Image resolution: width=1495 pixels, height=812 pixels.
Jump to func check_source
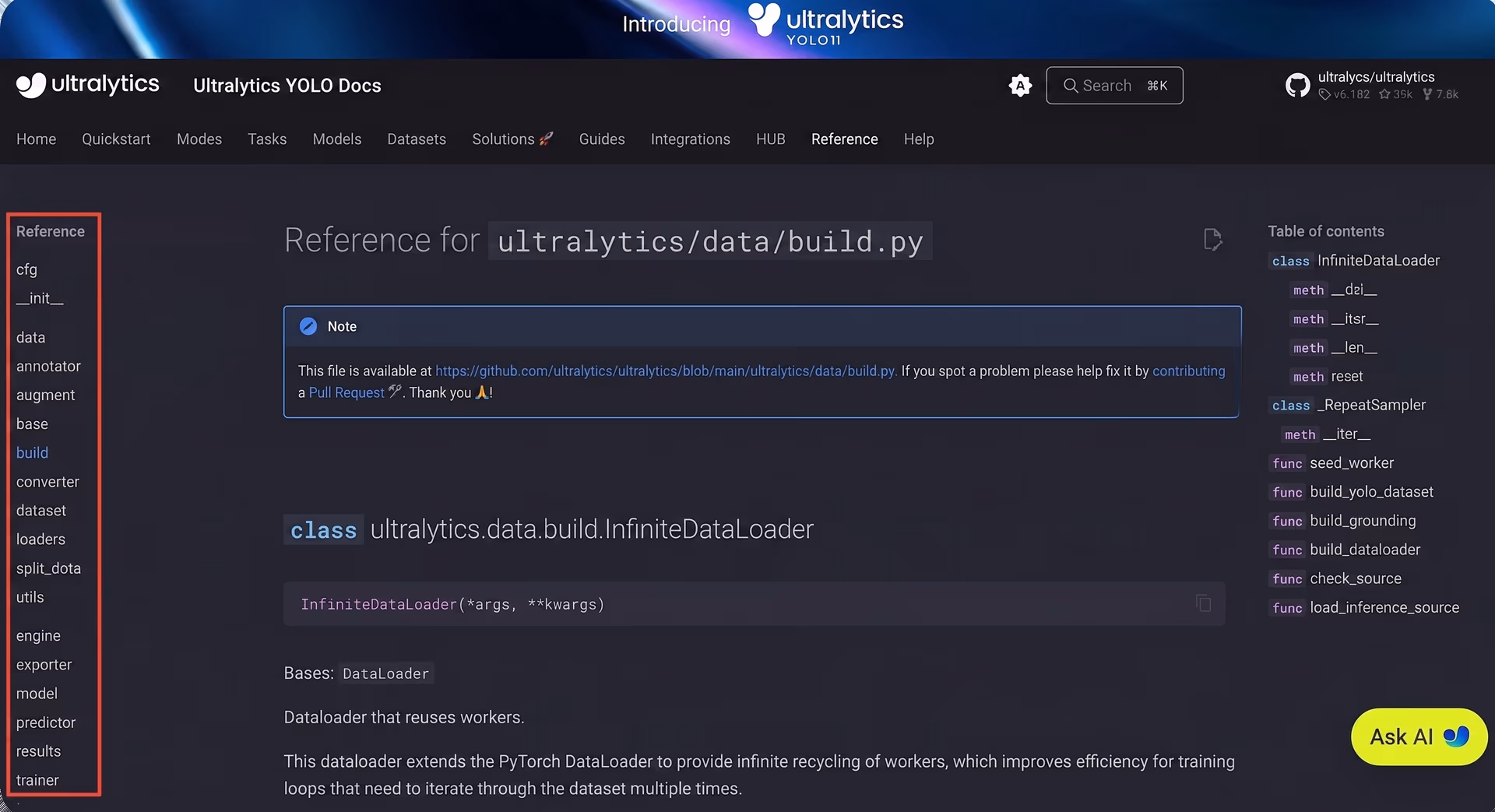point(1336,578)
